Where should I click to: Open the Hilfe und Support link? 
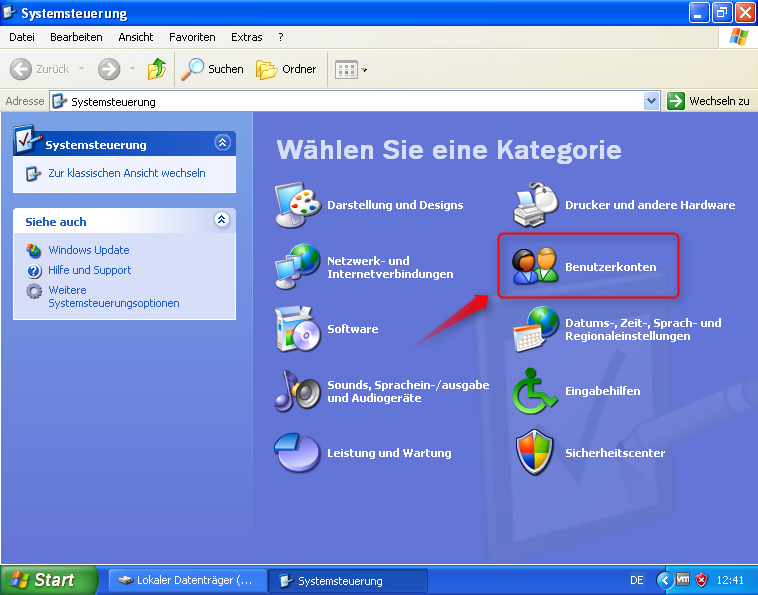coord(89,270)
